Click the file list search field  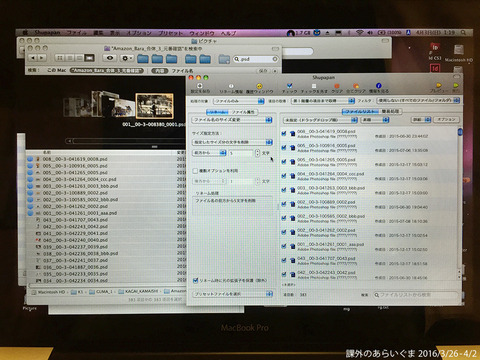coord(415,295)
